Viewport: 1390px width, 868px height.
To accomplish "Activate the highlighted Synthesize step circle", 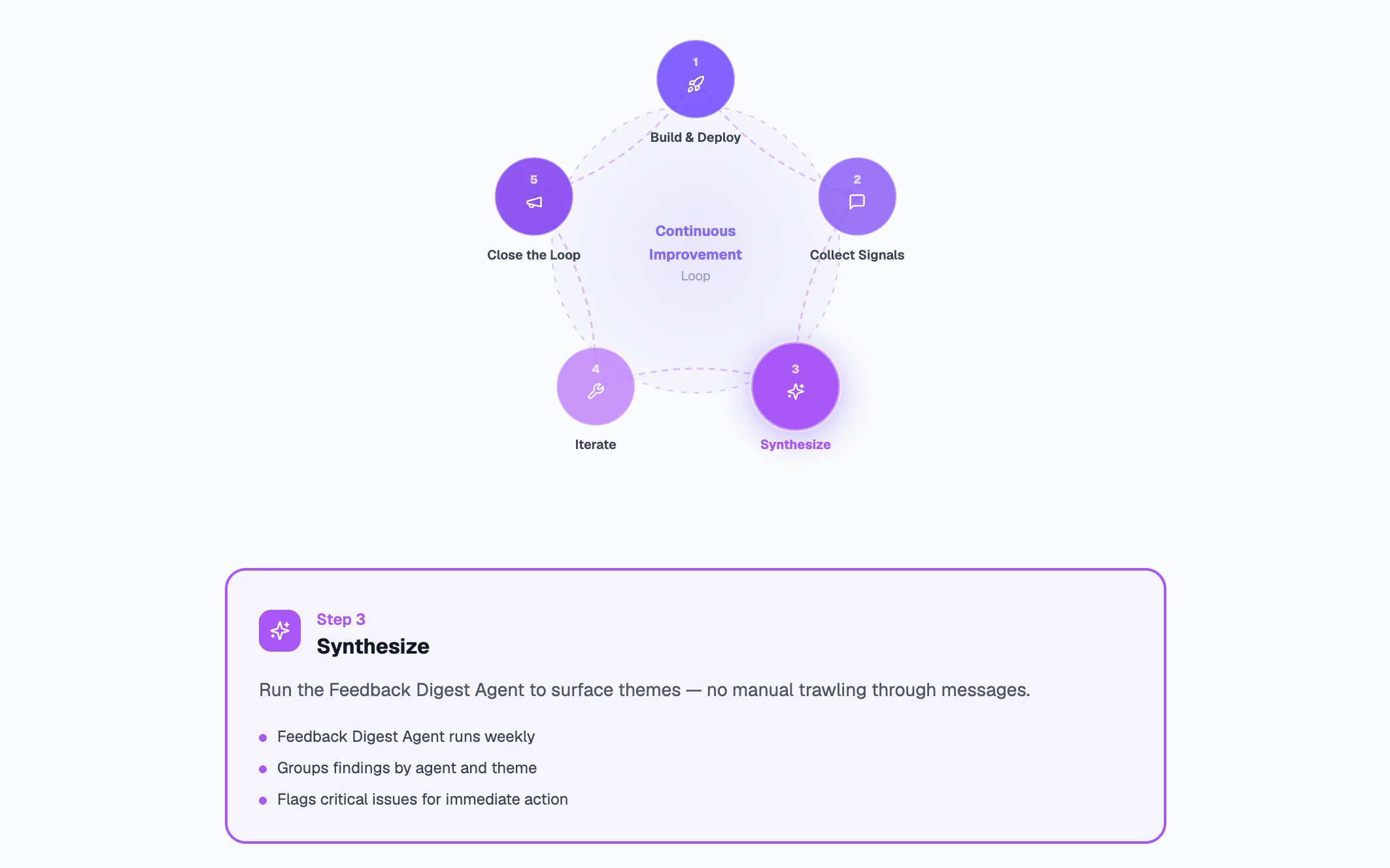I will pyautogui.click(x=795, y=386).
